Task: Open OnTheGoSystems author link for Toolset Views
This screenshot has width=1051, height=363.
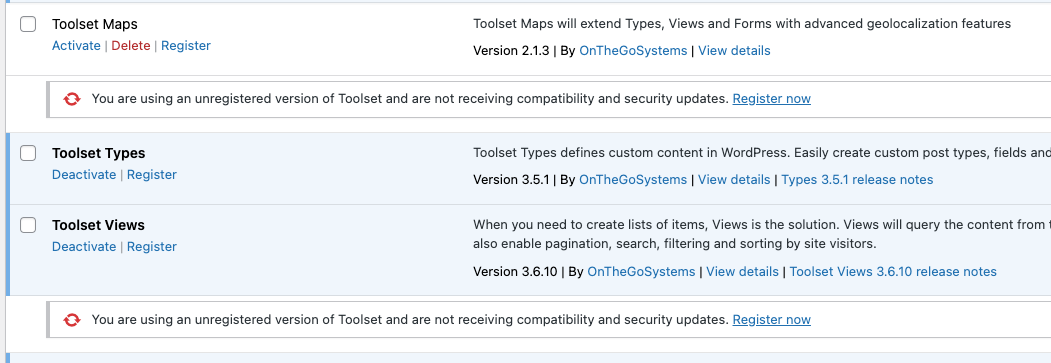Action: click(641, 271)
